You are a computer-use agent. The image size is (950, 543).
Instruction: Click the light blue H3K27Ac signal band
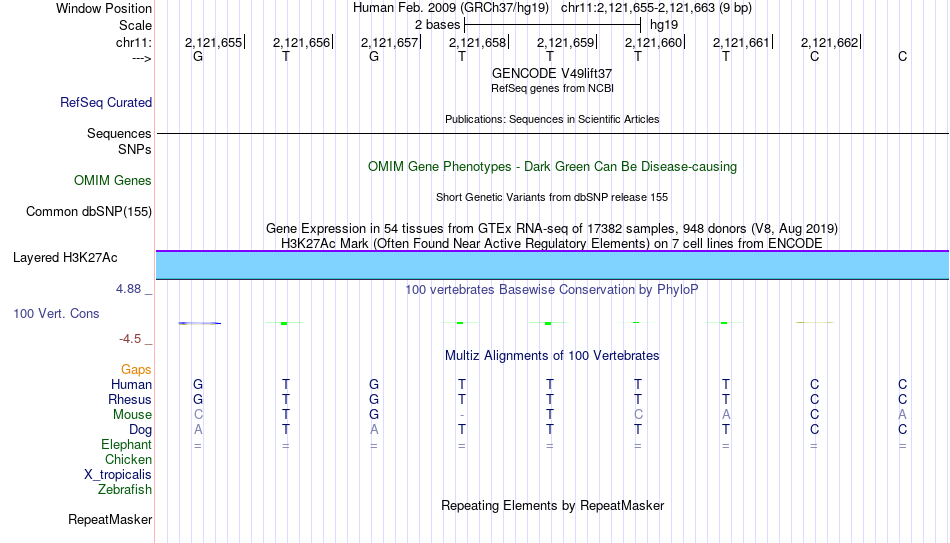(x=552, y=265)
